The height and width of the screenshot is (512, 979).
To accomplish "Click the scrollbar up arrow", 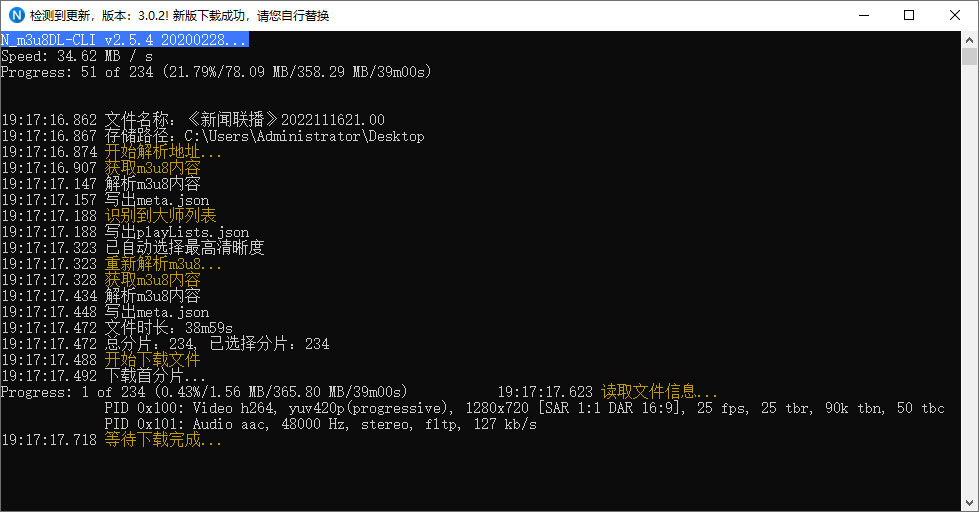I will (970, 39).
